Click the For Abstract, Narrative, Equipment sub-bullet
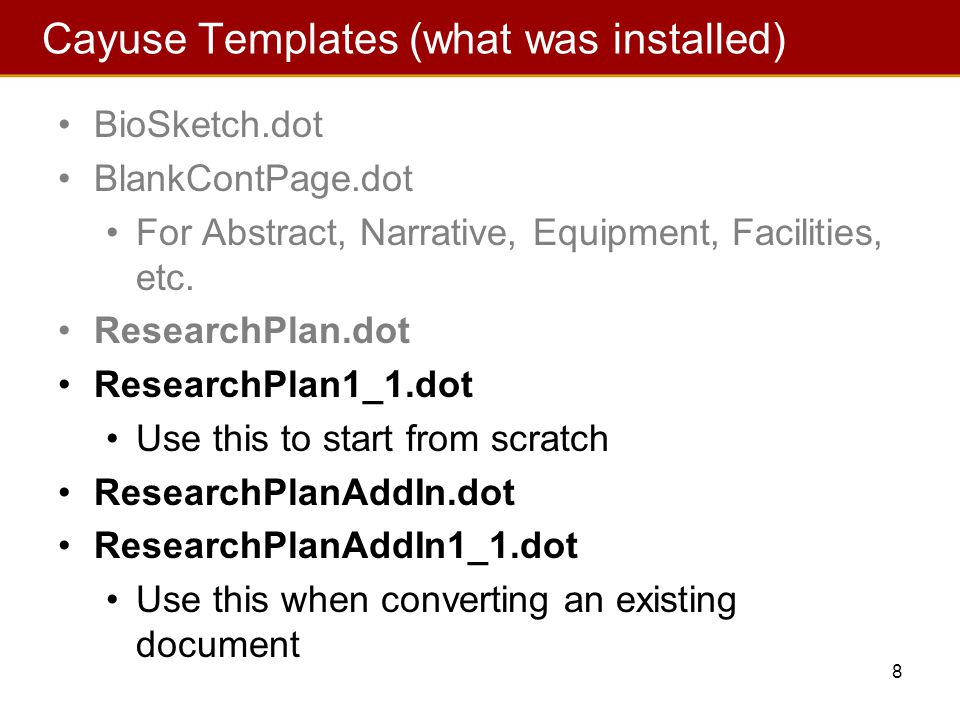 point(508,255)
